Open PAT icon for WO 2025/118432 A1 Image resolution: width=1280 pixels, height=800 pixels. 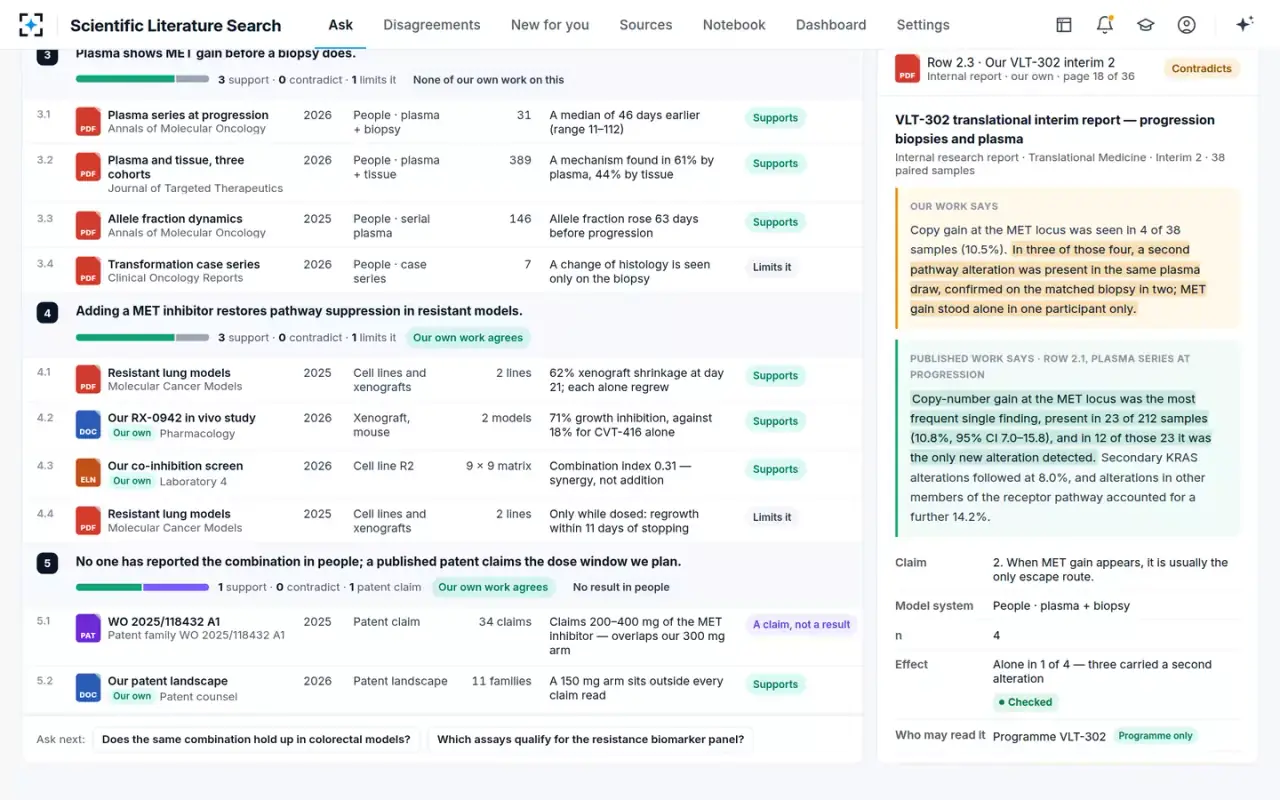(x=88, y=628)
